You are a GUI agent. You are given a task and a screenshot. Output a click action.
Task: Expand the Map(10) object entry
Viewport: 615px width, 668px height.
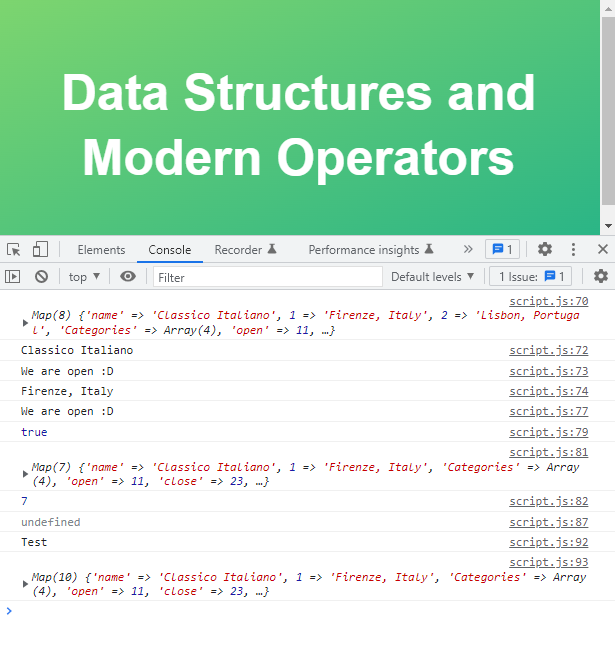pyautogui.click(x=25, y=584)
